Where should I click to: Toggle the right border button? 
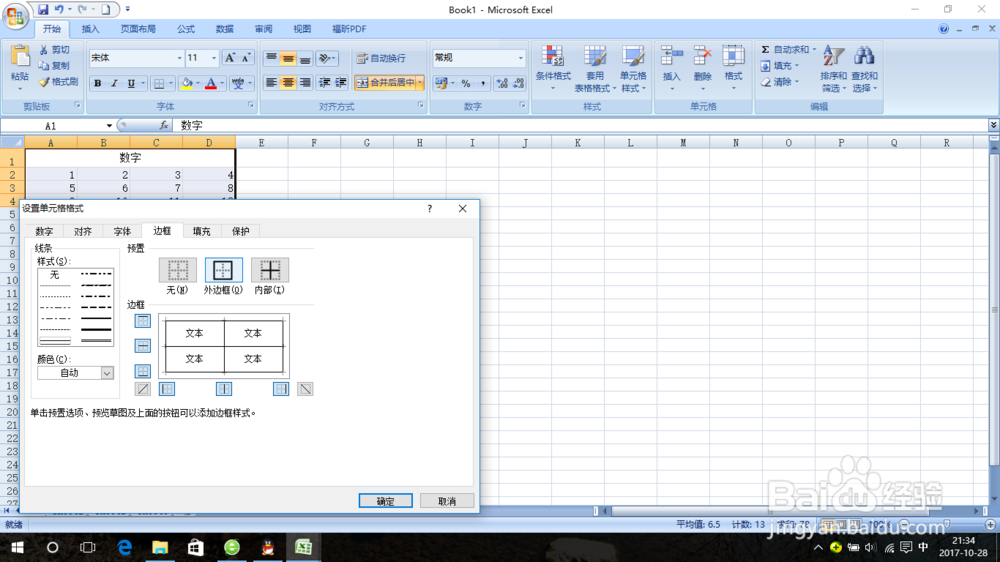tap(281, 388)
